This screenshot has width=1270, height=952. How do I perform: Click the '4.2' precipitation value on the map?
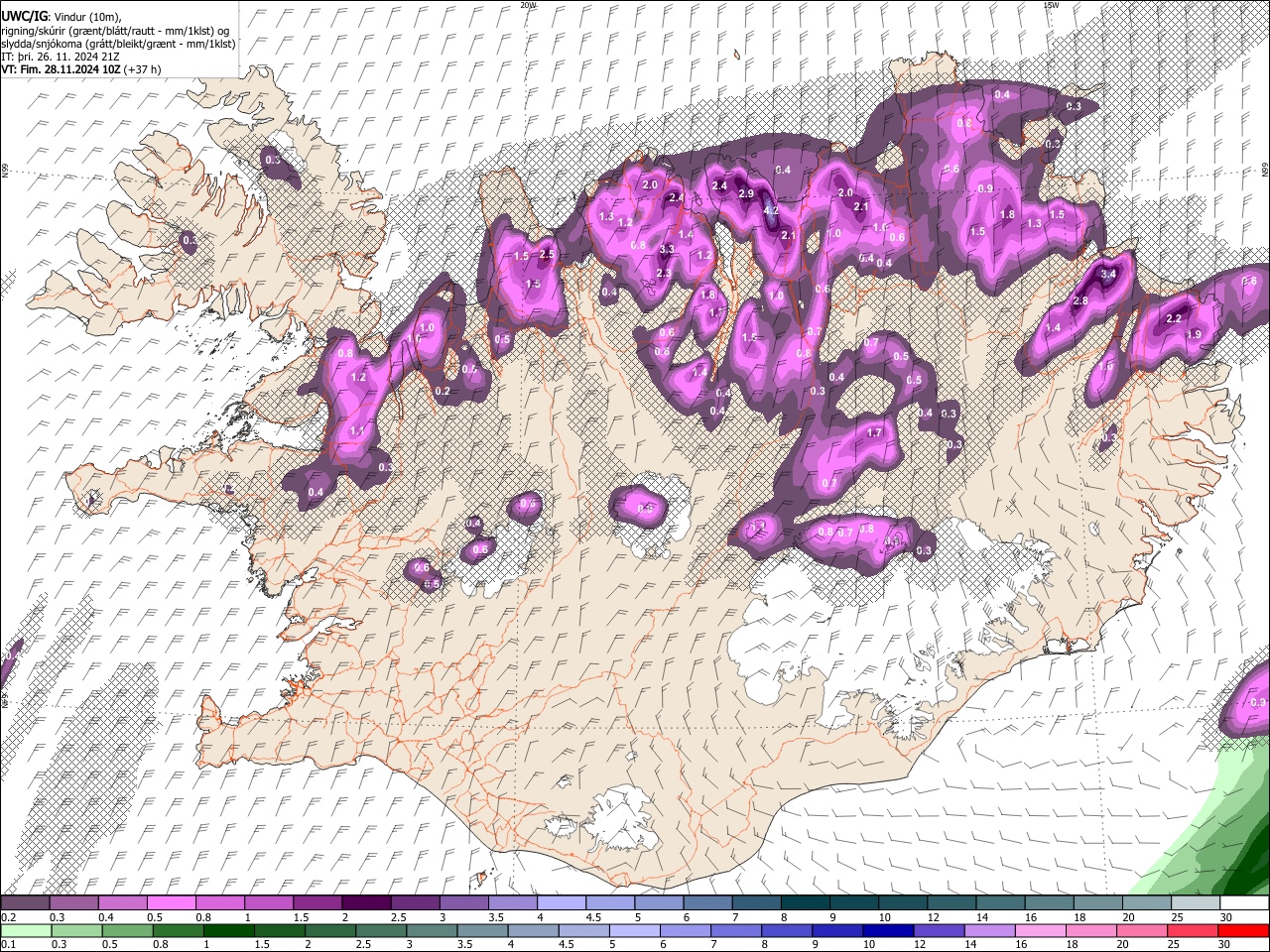tap(772, 211)
